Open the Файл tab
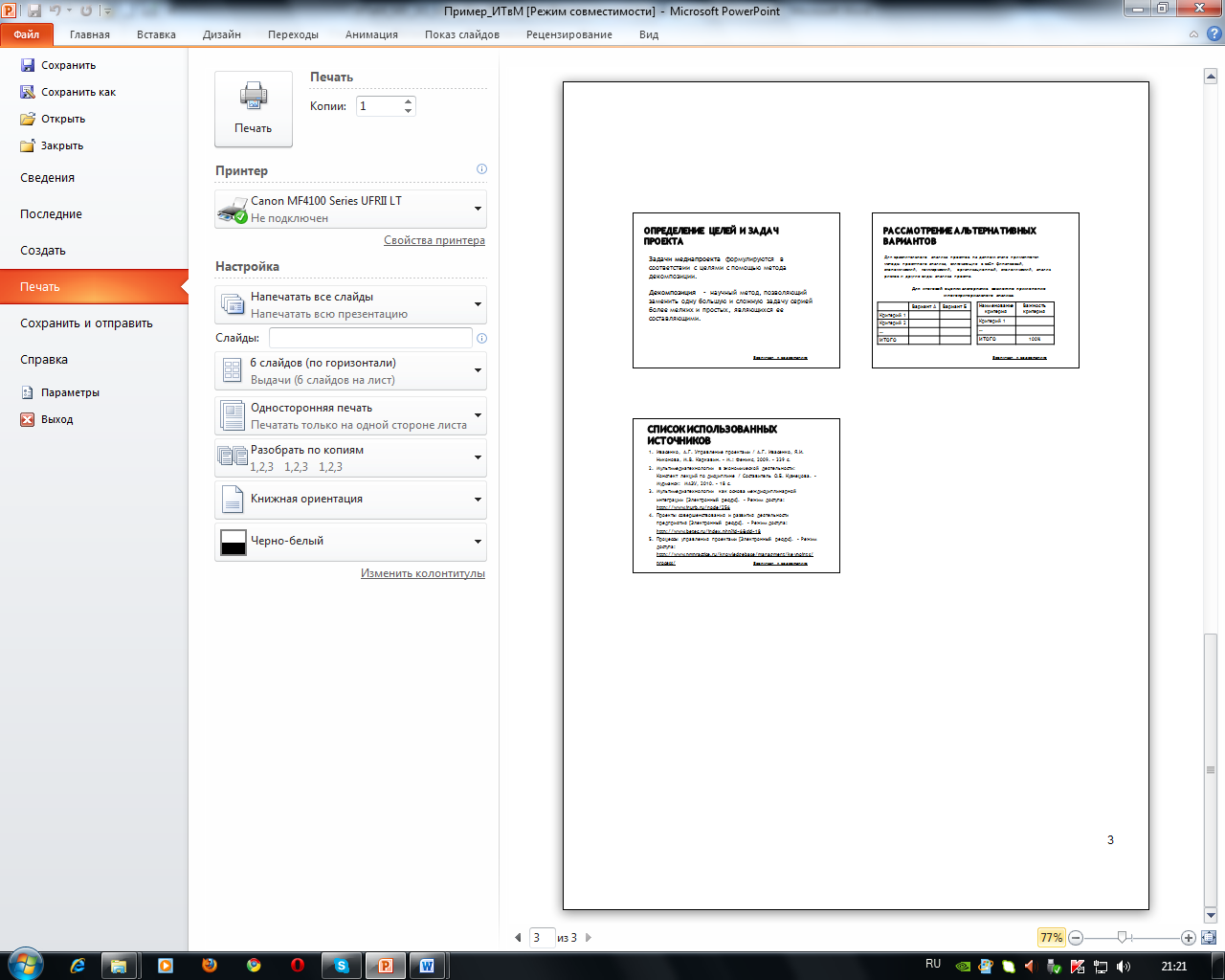Image resolution: width=1225 pixels, height=980 pixels. tap(27, 34)
